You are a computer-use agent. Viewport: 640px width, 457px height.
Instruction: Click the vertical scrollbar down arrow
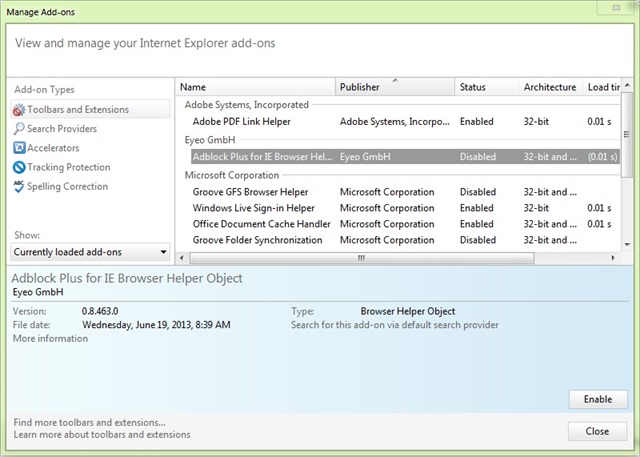[x=627, y=245]
